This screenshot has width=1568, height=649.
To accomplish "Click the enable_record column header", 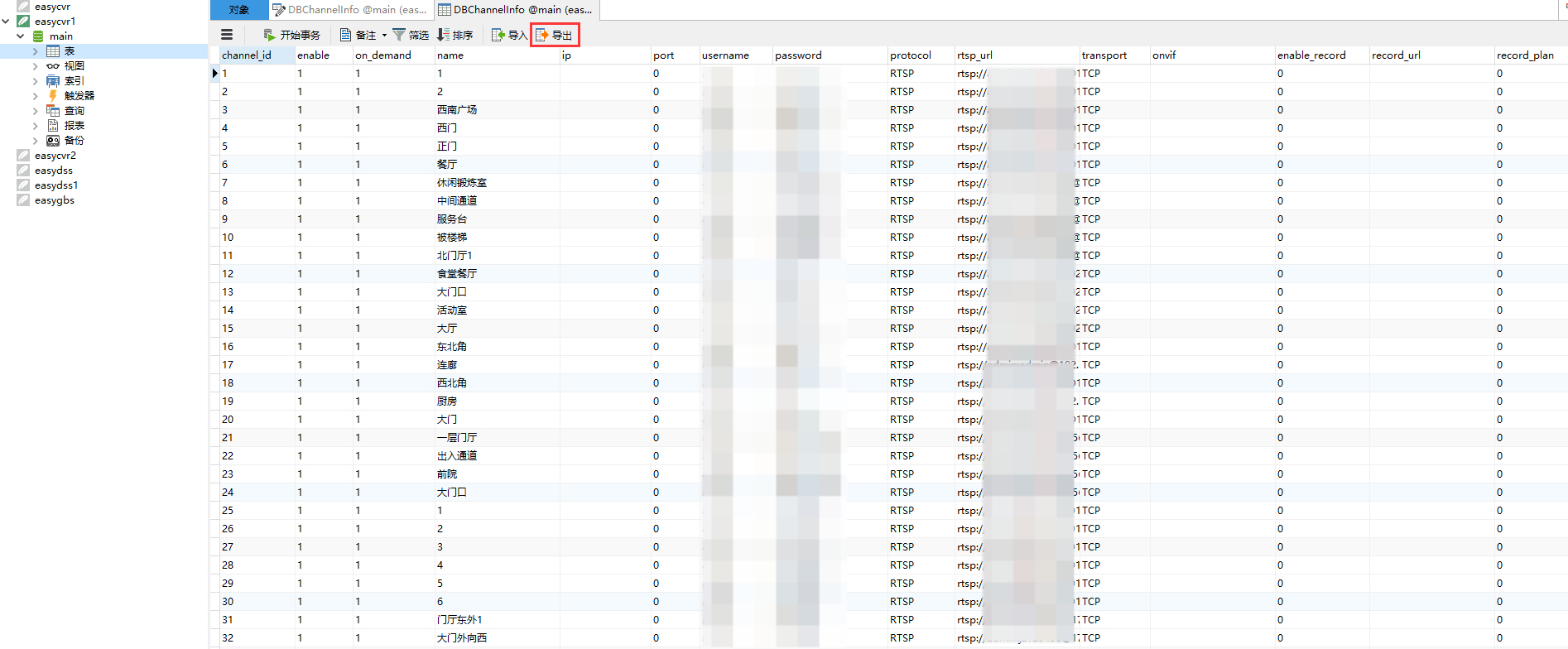I will pos(1323,55).
